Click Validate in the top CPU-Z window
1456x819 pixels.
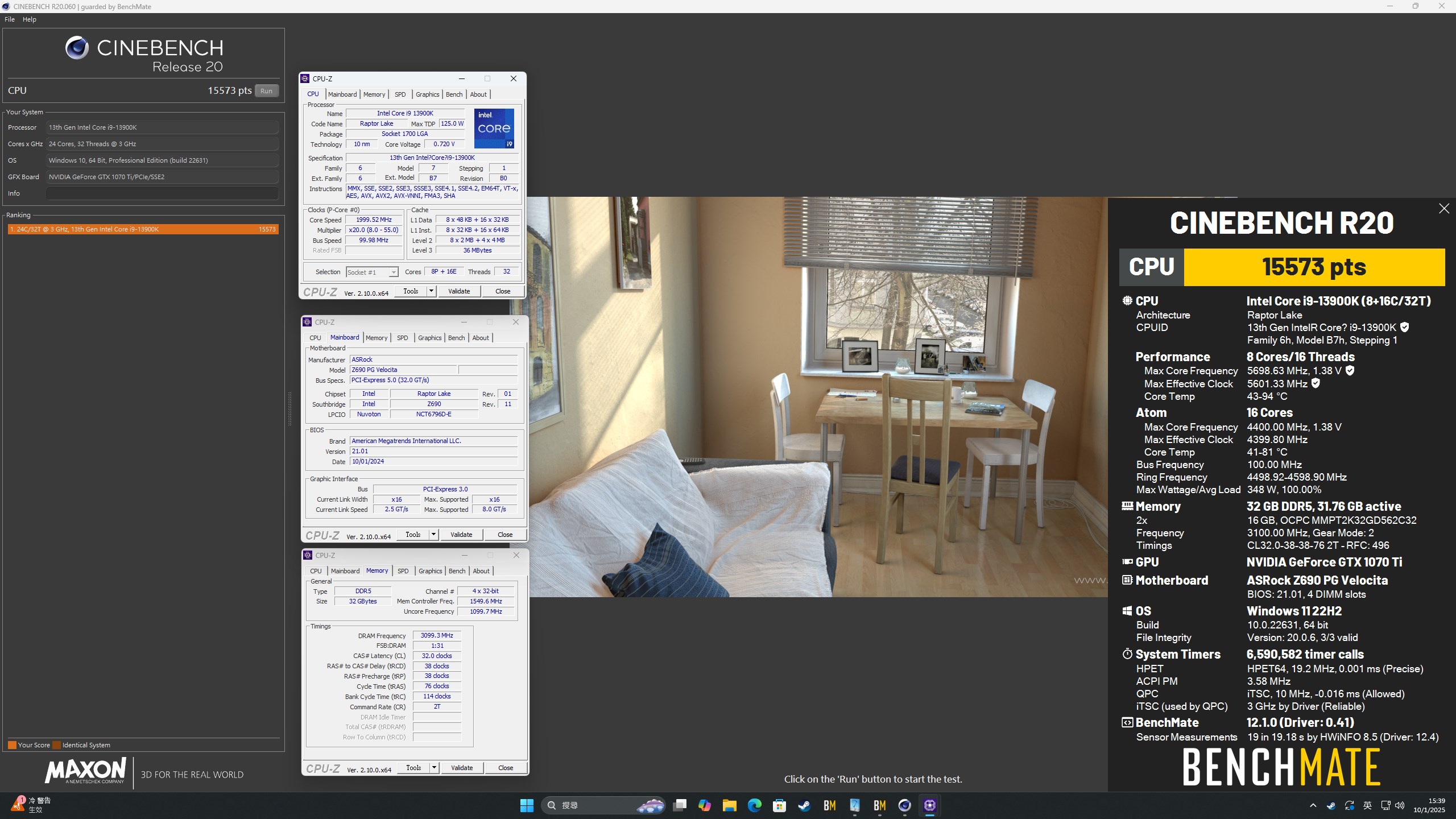tap(459, 291)
